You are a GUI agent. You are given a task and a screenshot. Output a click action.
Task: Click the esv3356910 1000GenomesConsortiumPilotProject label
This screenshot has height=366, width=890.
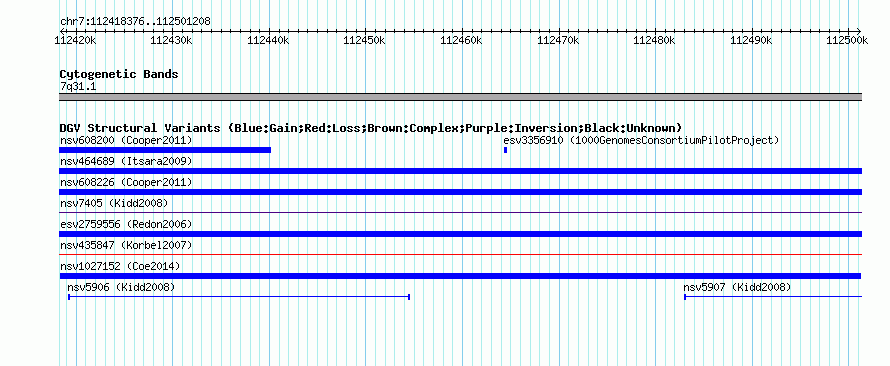click(641, 140)
